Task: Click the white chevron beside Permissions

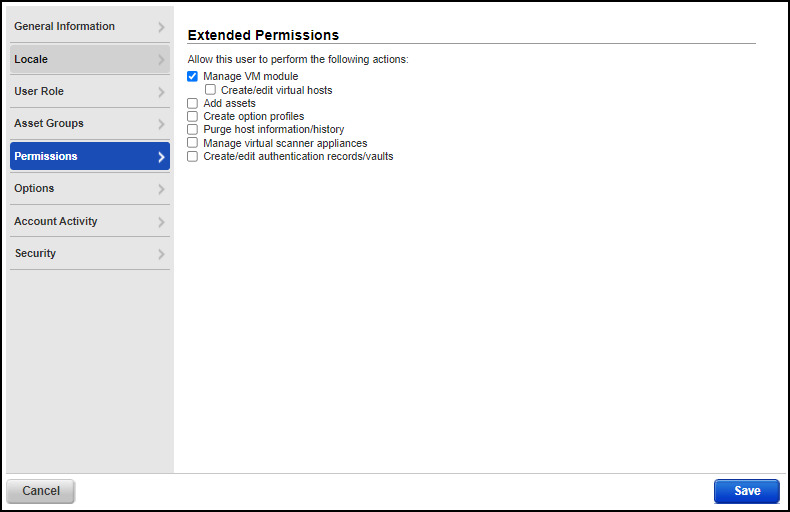Action: click(161, 157)
